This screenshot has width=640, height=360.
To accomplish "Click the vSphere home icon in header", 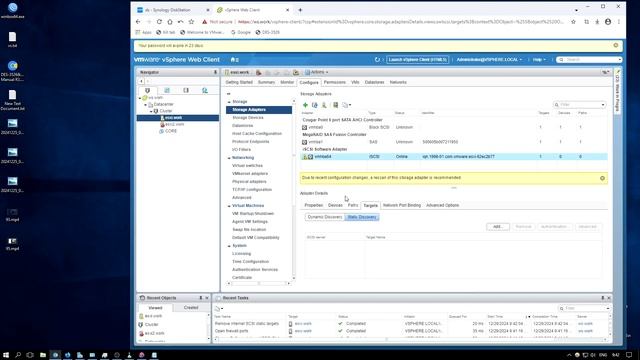I will click(234, 60).
